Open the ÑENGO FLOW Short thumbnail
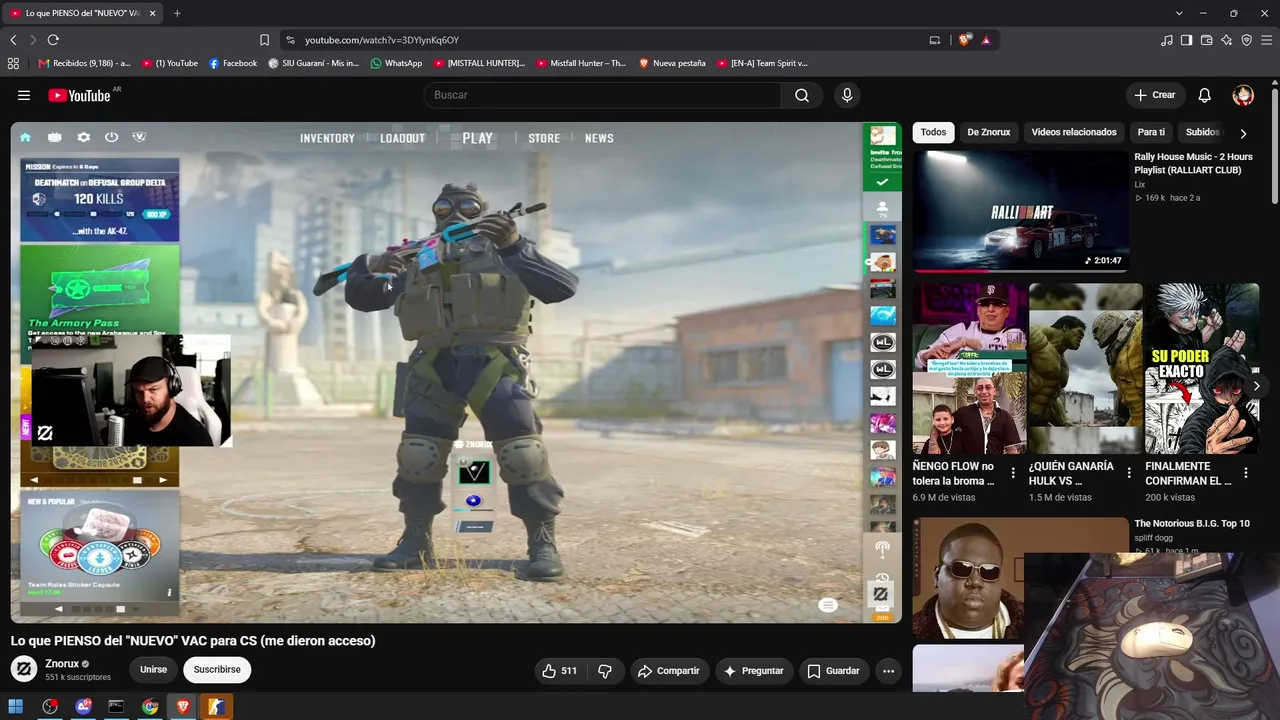This screenshot has height=720, width=1280. 969,369
